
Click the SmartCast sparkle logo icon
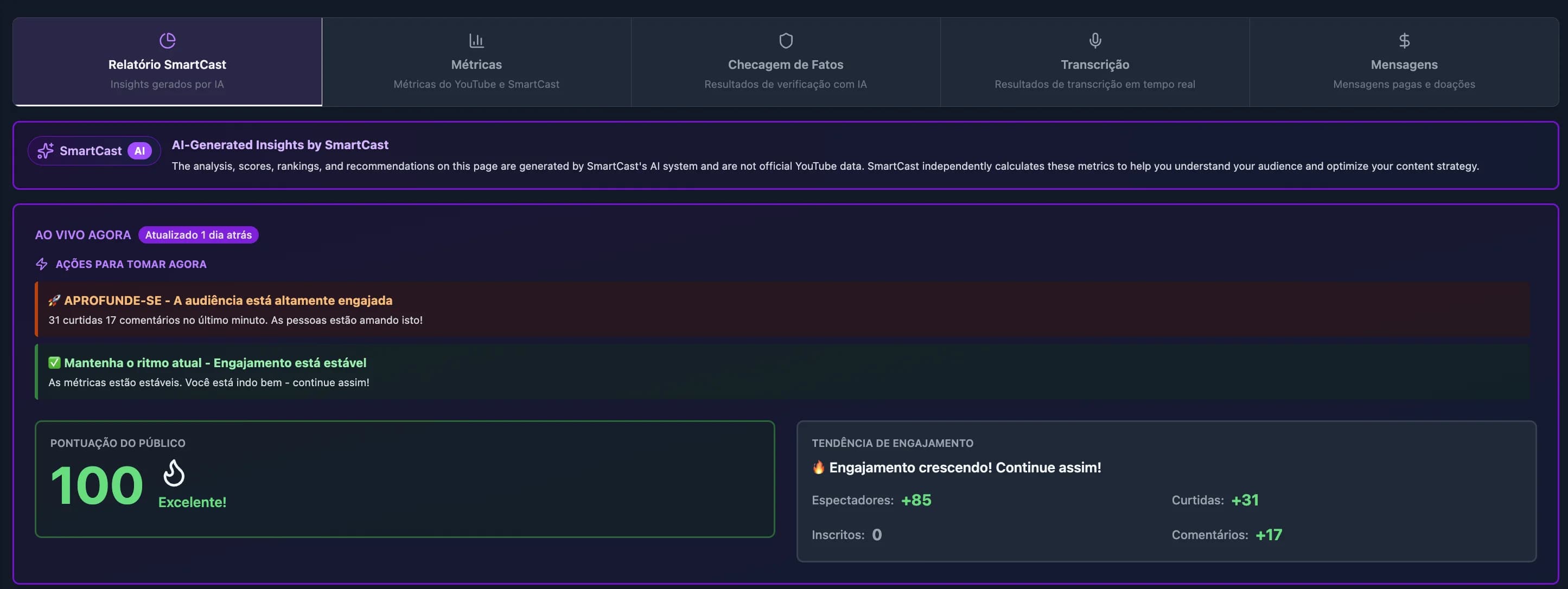click(46, 150)
